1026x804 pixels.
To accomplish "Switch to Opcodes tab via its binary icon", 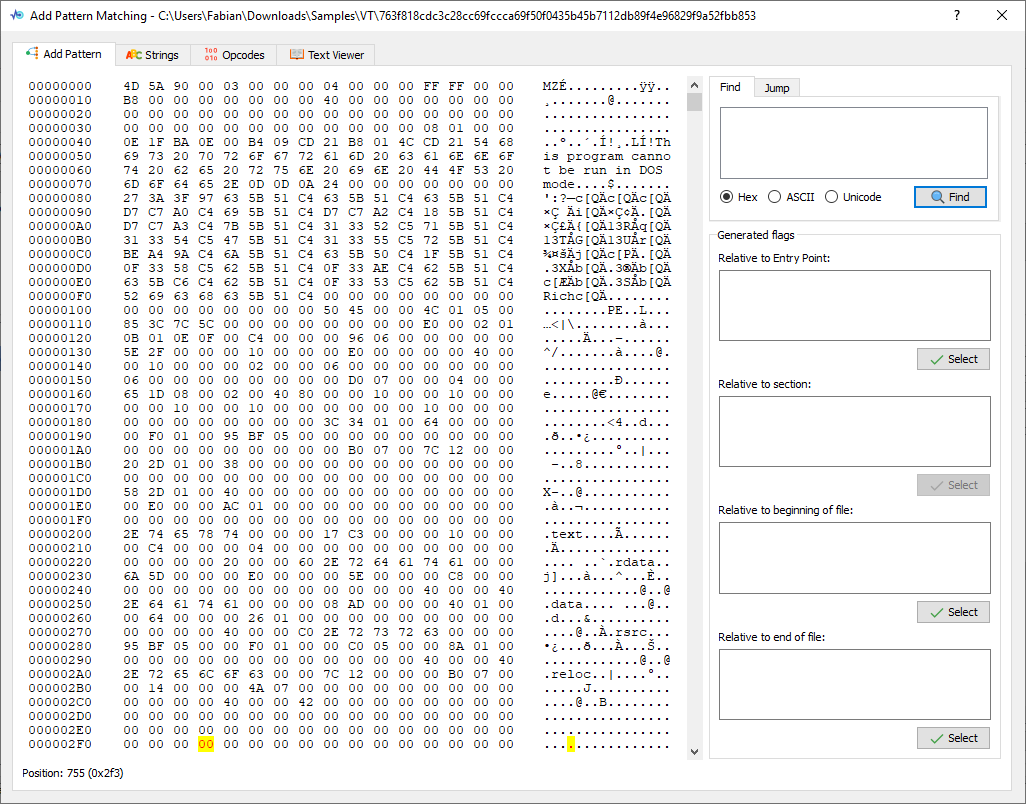I will [x=210, y=55].
